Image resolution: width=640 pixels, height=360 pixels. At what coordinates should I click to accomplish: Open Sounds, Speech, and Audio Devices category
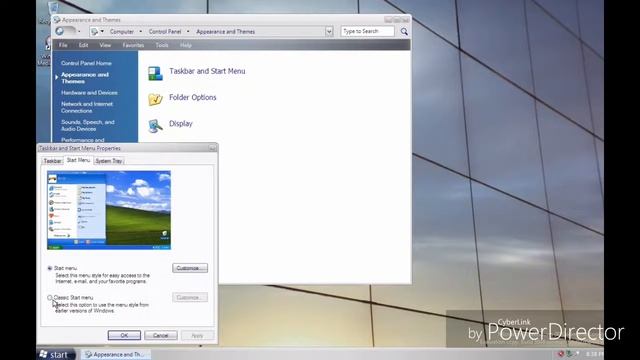88,125
